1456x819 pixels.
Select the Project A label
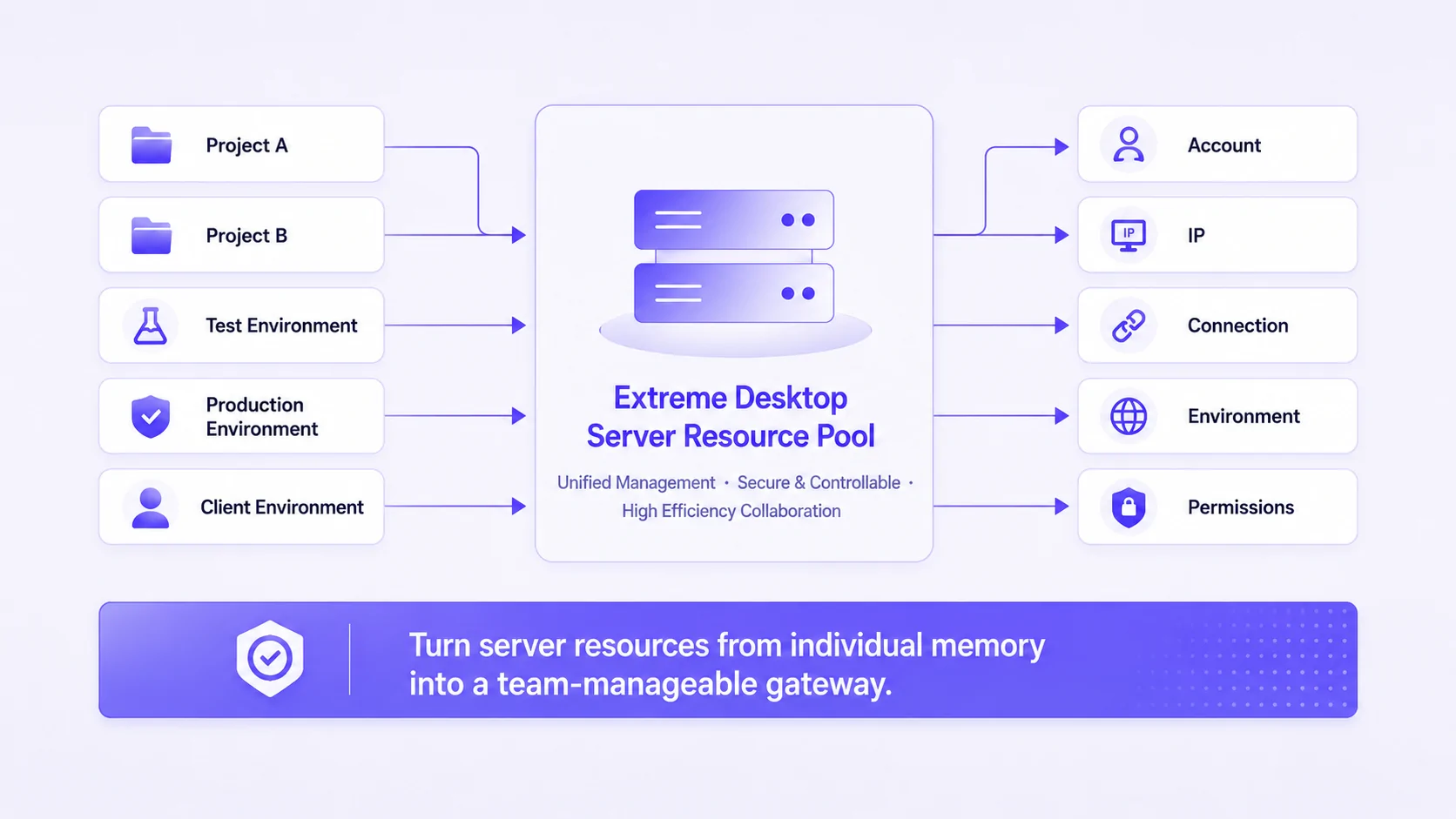click(x=246, y=145)
